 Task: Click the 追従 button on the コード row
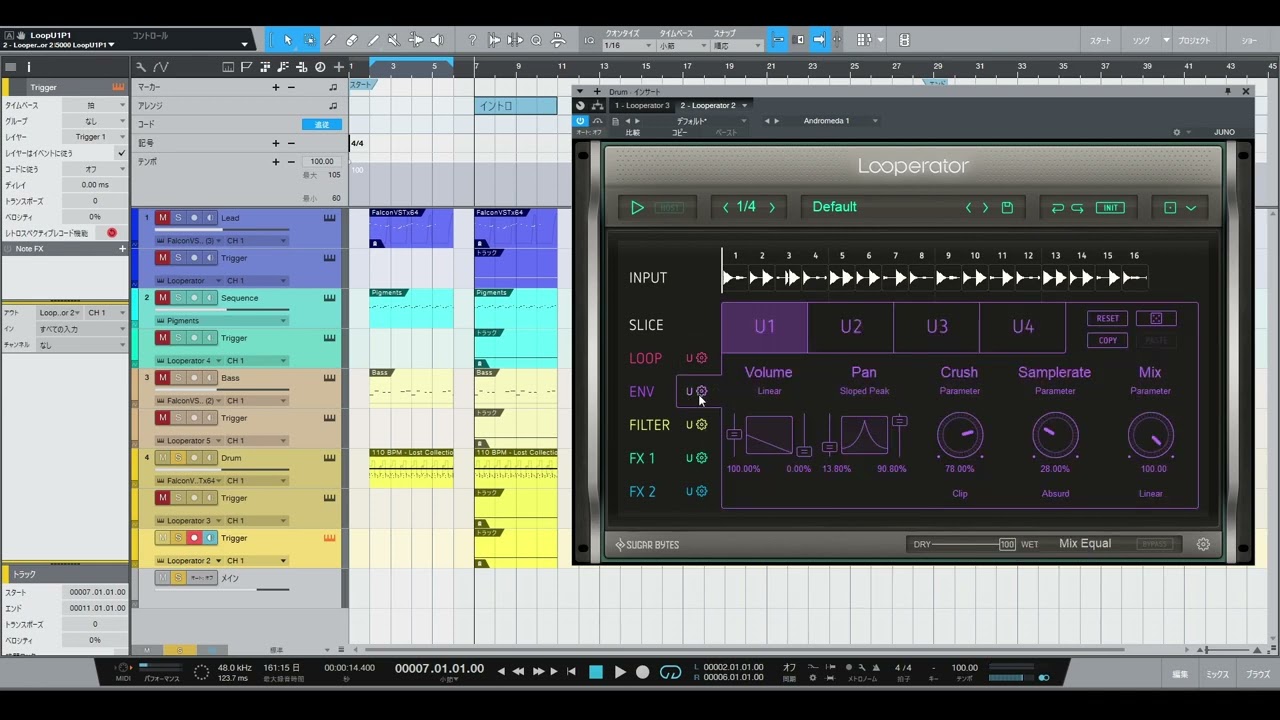click(322, 124)
